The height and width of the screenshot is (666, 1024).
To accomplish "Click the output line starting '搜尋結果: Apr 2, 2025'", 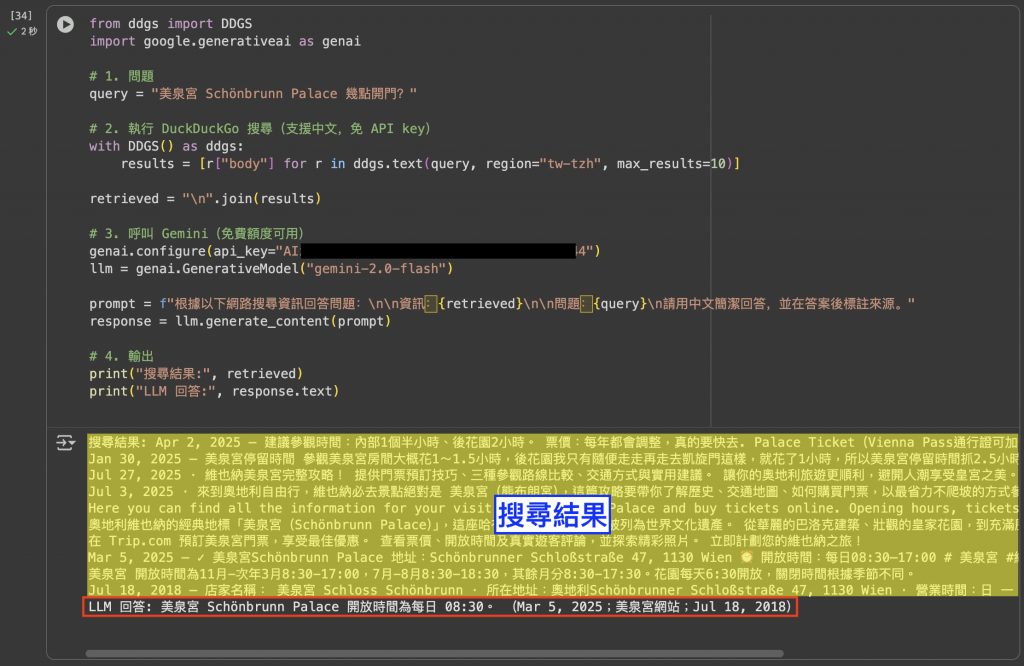I will click(553, 443).
